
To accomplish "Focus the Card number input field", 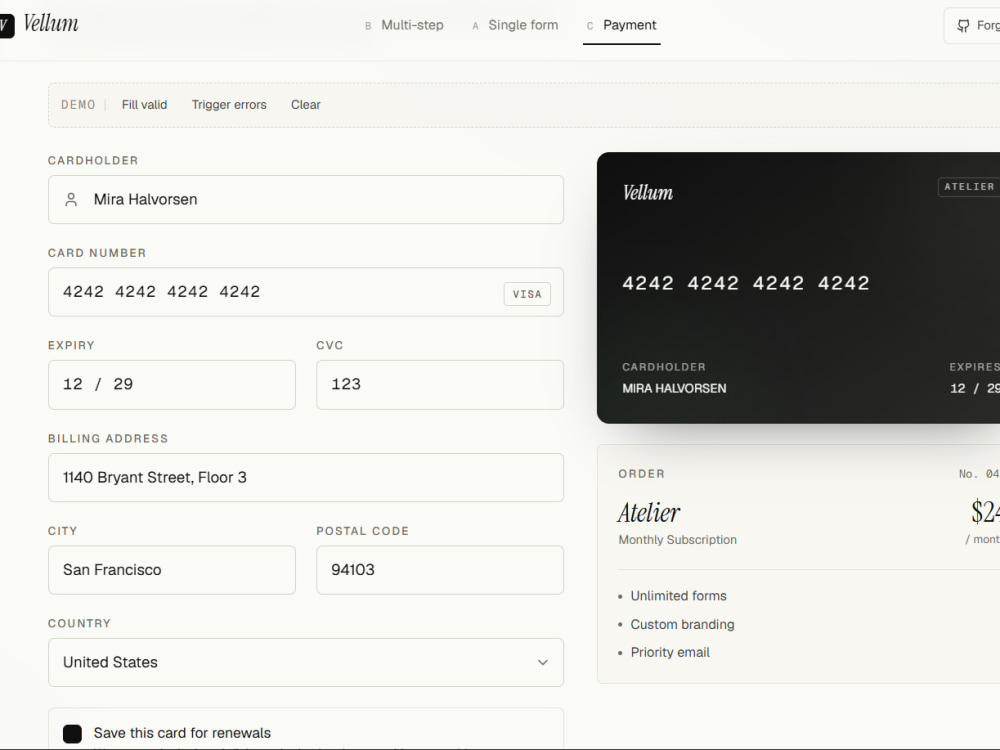I will 305,292.
